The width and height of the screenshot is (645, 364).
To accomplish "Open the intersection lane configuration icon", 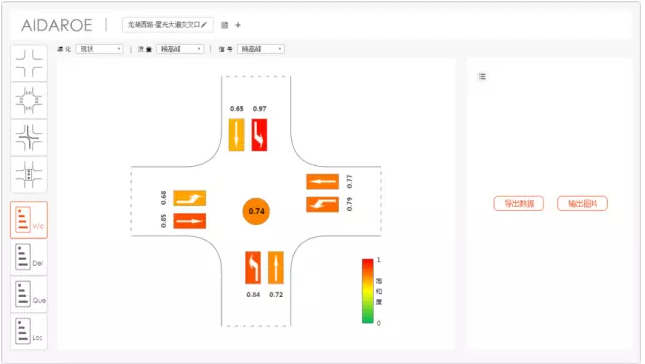I will pos(29,100).
